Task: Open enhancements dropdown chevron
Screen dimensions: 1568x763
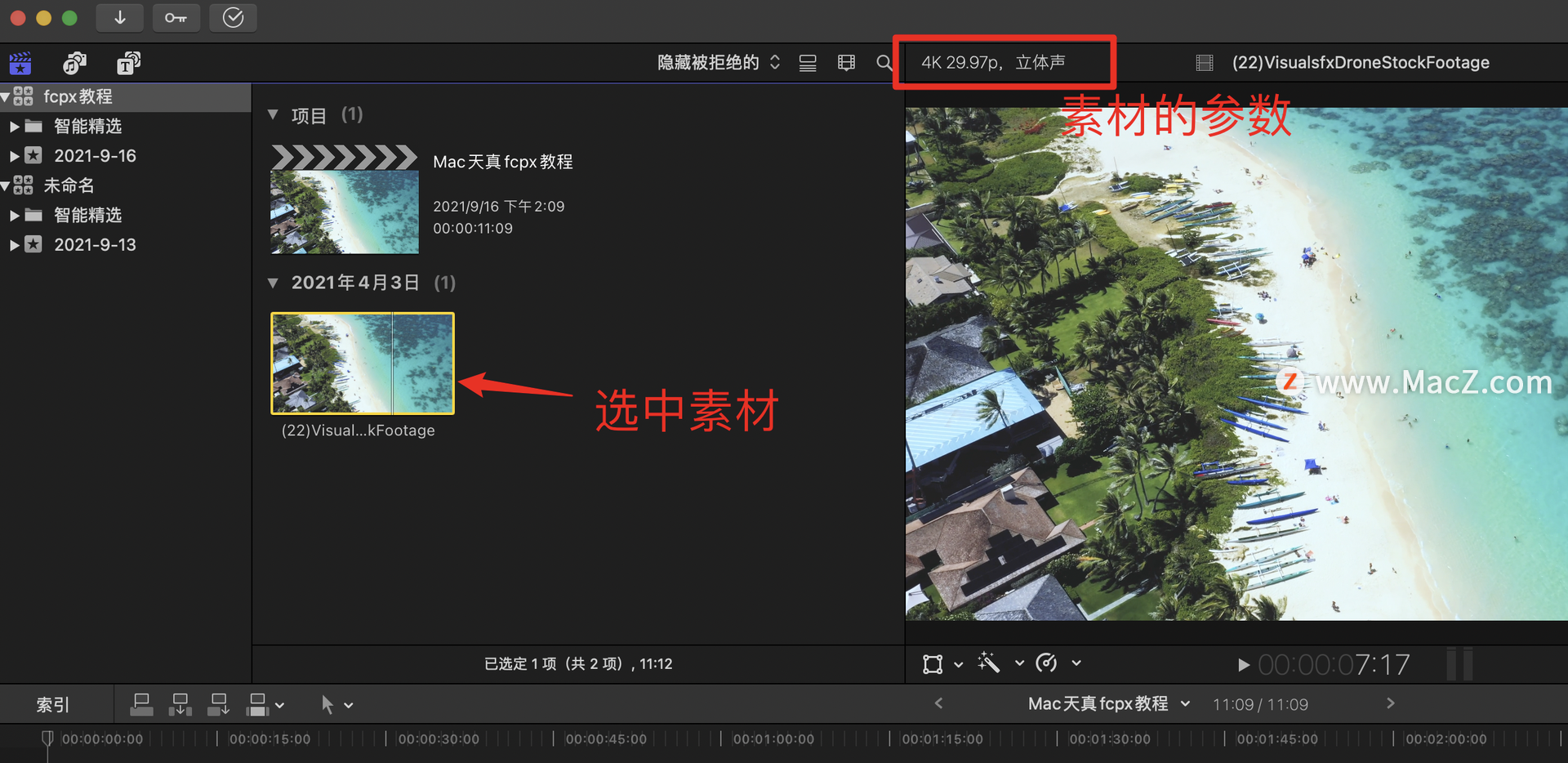Action: [1019, 663]
